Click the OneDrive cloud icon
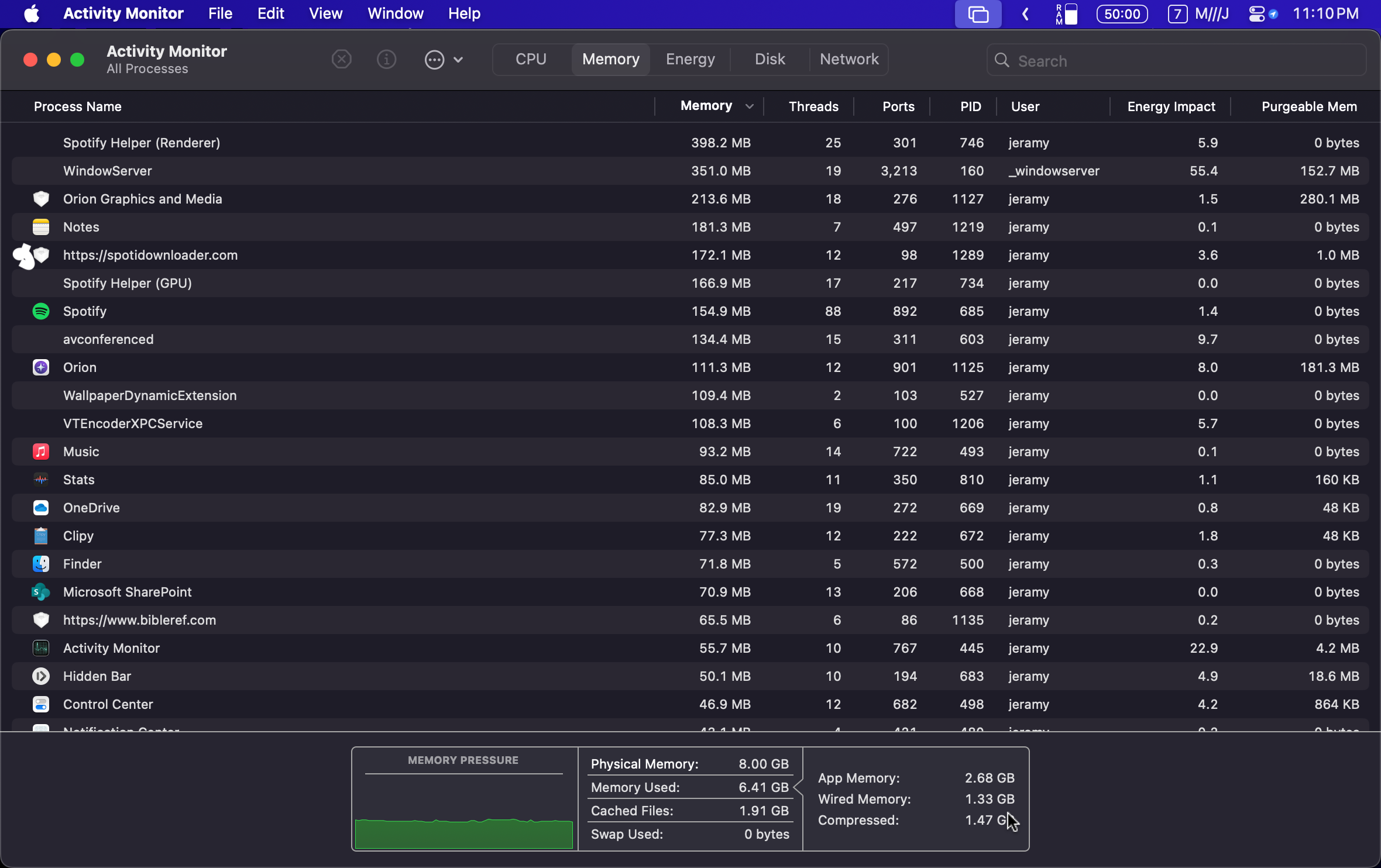Image resolution: width=1381 pixels, height=868 pixels. 41,508
